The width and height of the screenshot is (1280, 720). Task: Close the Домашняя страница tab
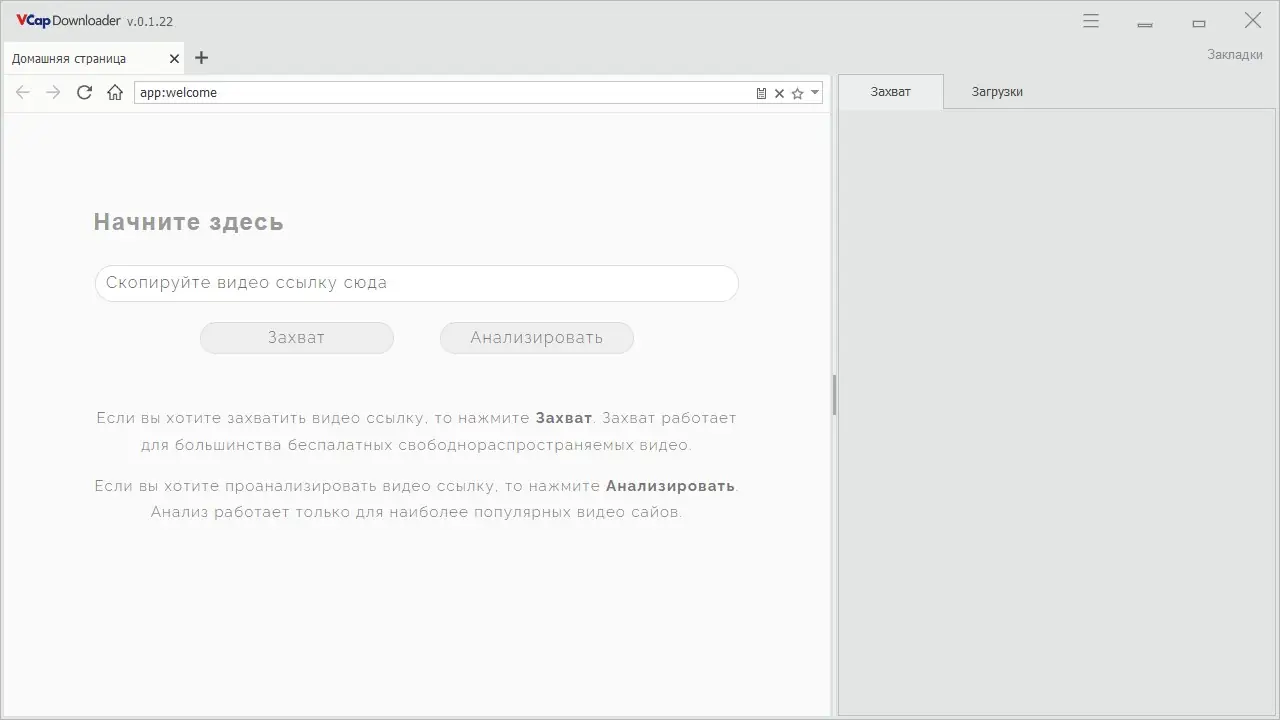coord(173,58)
